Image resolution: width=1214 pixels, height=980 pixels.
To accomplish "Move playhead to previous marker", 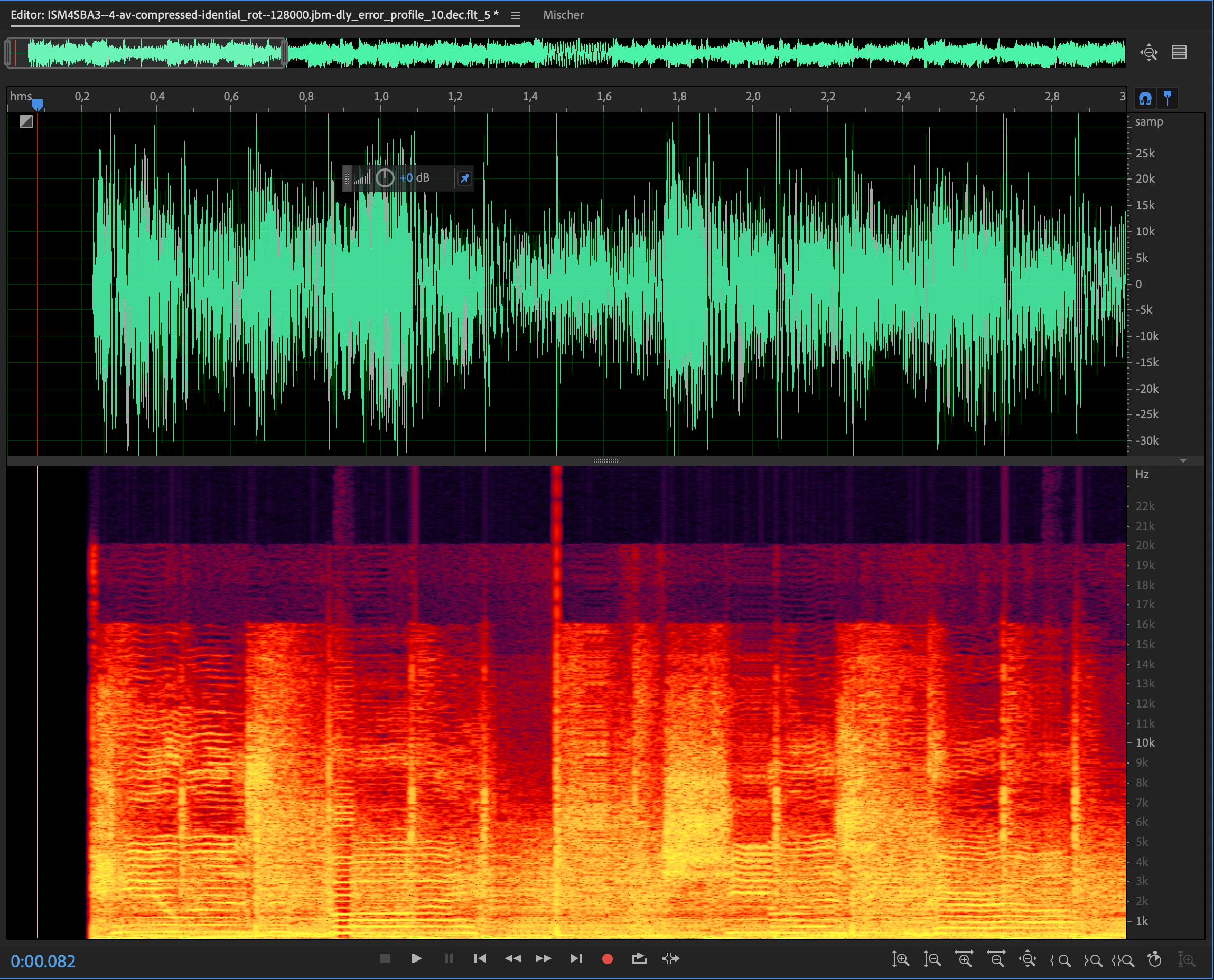I will [480, 958].
